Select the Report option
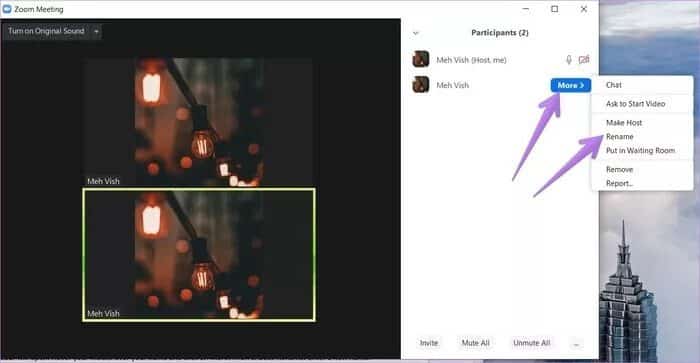This screenshot has width=700, height=363. (619, 184)
